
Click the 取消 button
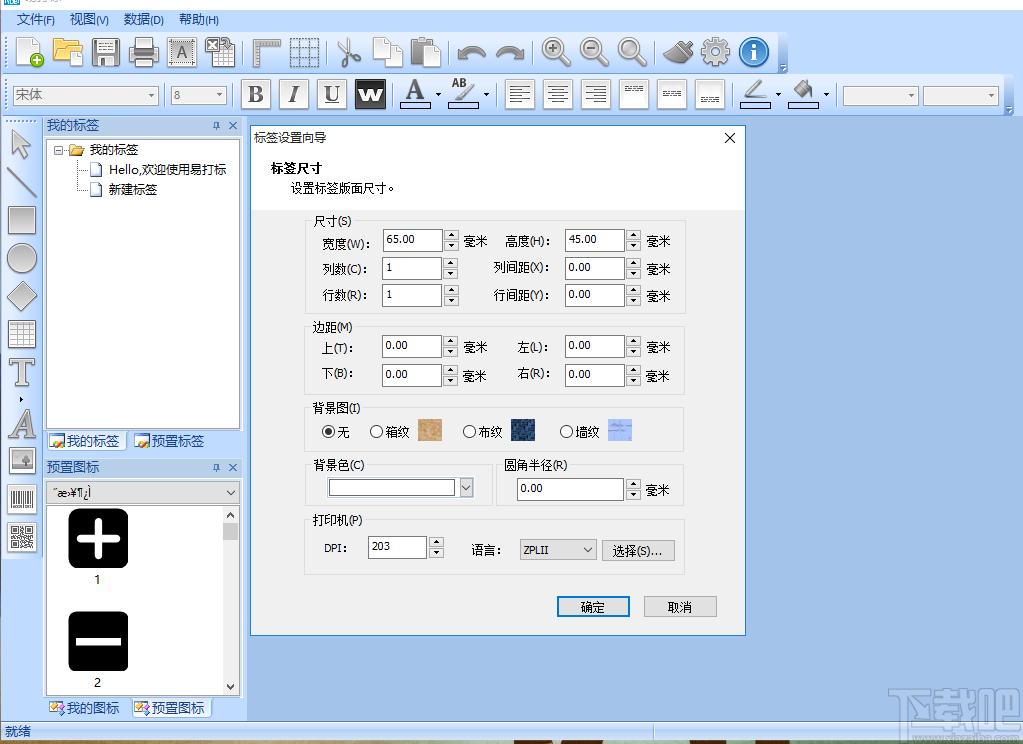(x=680, y=607)
